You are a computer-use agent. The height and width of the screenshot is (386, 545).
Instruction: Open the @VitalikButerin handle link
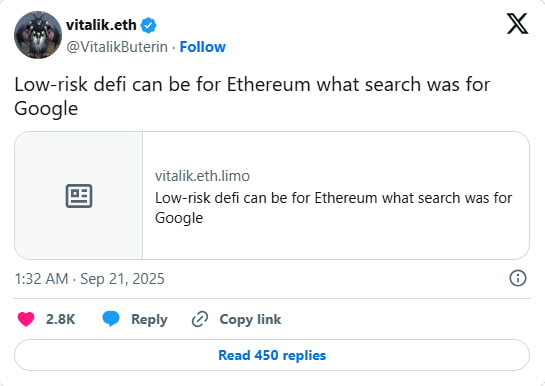pos(117,47)
